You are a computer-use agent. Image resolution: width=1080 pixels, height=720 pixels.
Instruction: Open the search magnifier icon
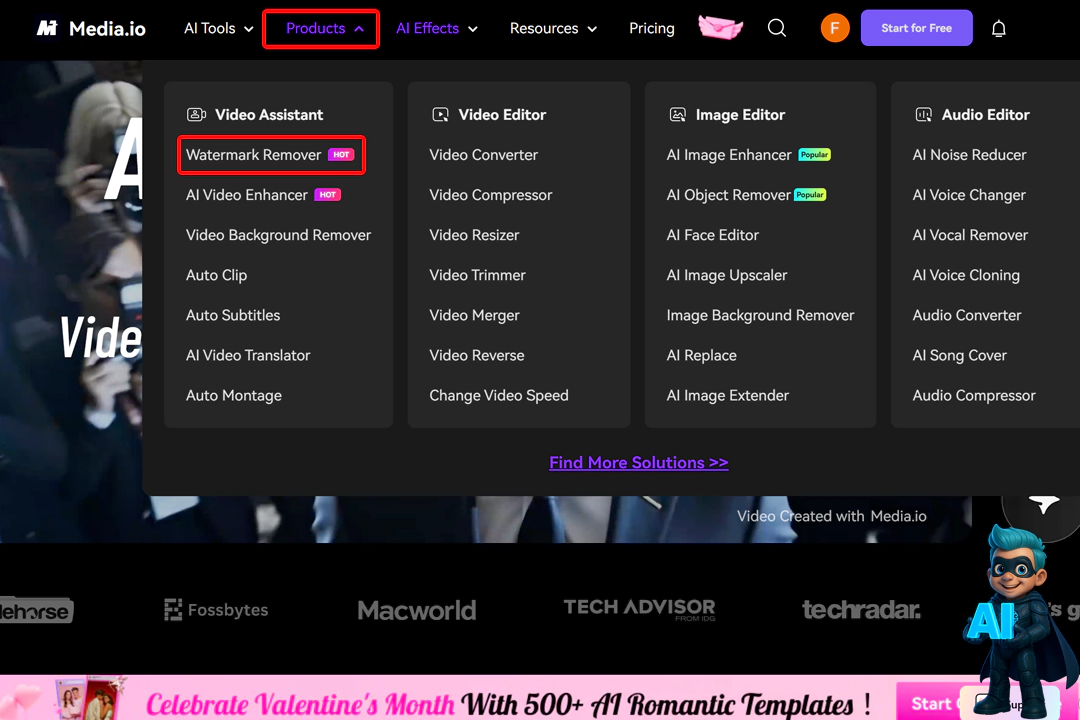tap(777, 28)
